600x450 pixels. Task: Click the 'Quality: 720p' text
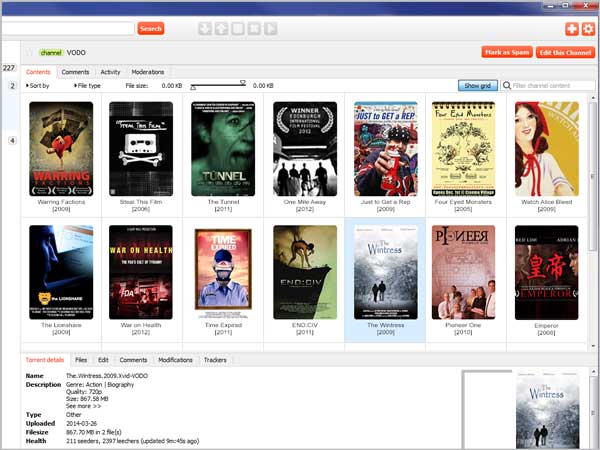(x=84, y=392)
